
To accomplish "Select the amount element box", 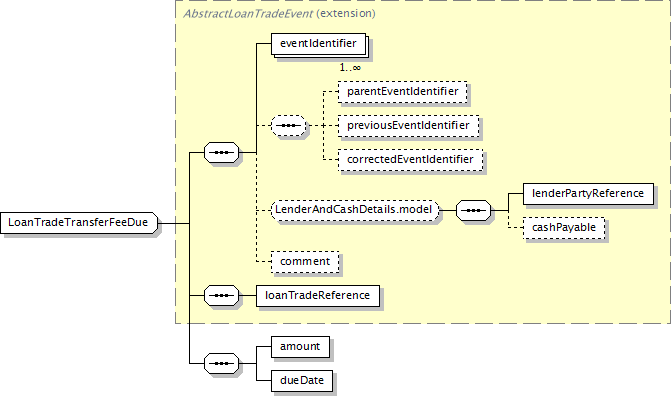I will [300, 347].
